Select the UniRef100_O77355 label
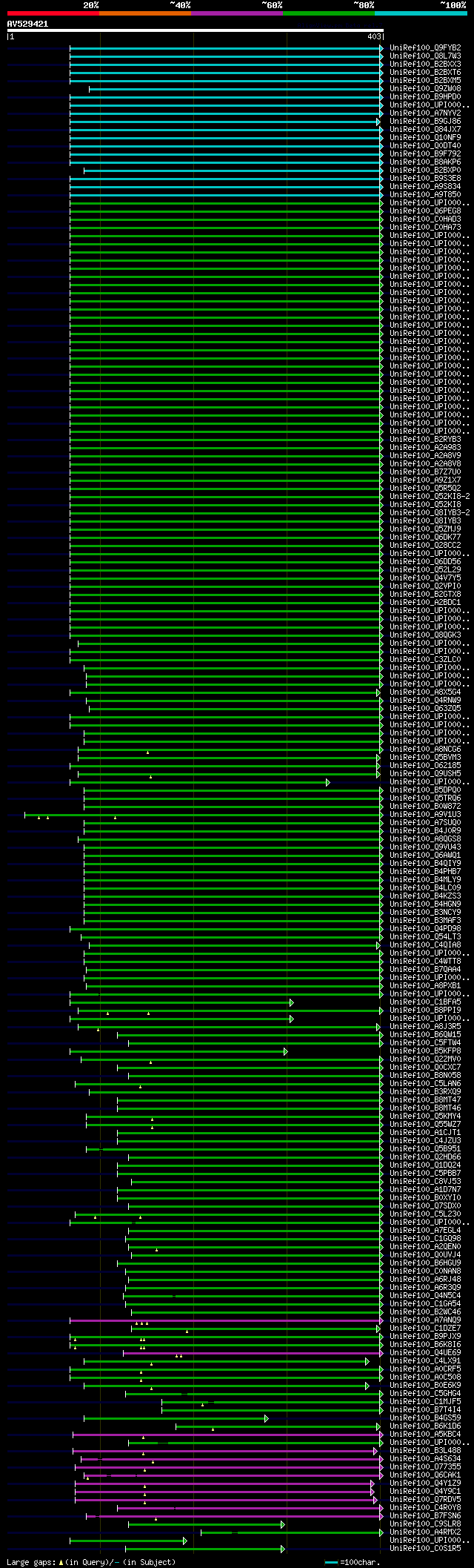This screenshot has width=474, height=1568. coord(425,1466)
